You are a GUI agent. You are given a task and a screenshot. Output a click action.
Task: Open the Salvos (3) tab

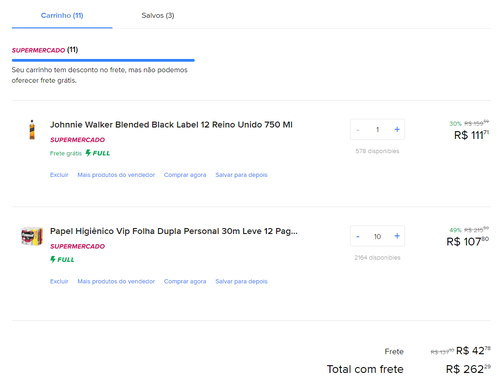click(x=158, y=15)
